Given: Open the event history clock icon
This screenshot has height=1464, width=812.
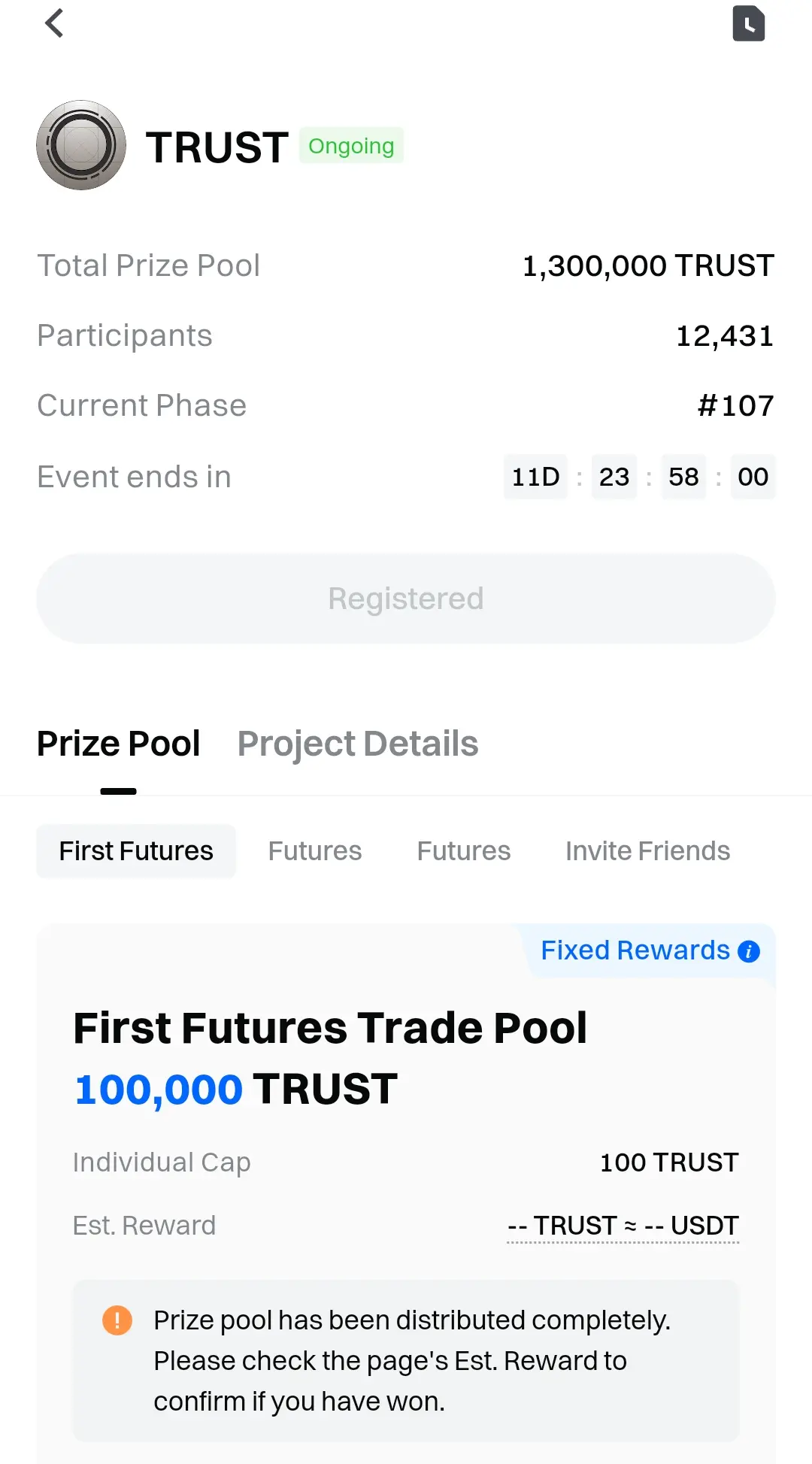Looking at the screenshot, I should pos(749,23).
